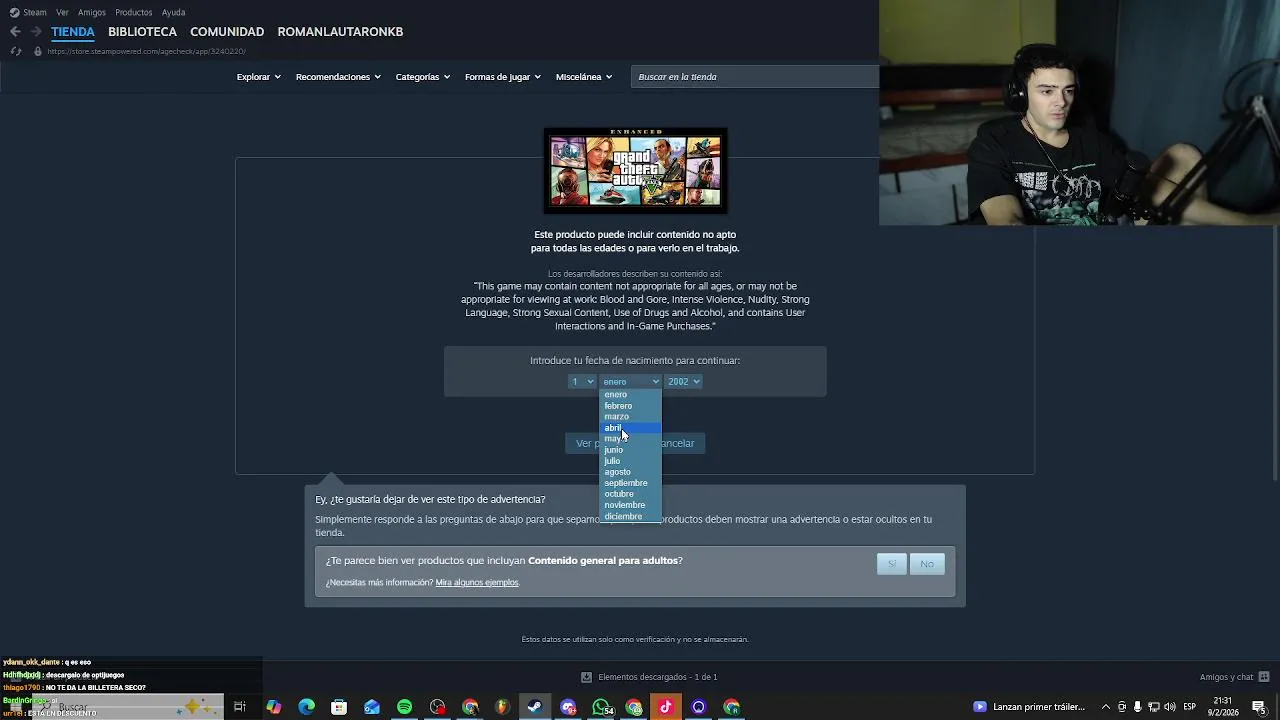This screenshot has height=720, width=1280.
Task: Open the Explorar store dropdown
Action: (258, 77)
